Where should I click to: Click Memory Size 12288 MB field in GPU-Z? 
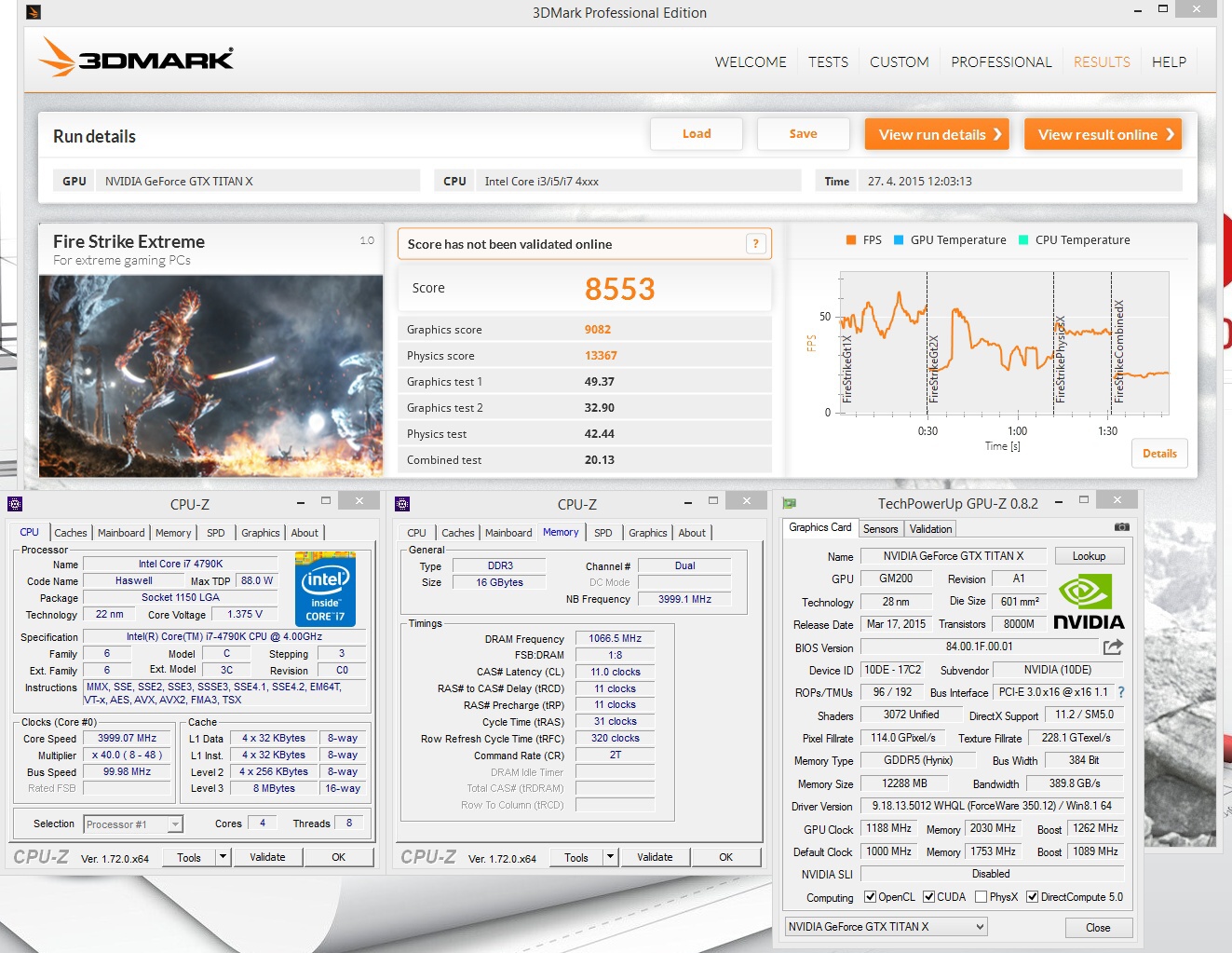[x=904, y=783]
